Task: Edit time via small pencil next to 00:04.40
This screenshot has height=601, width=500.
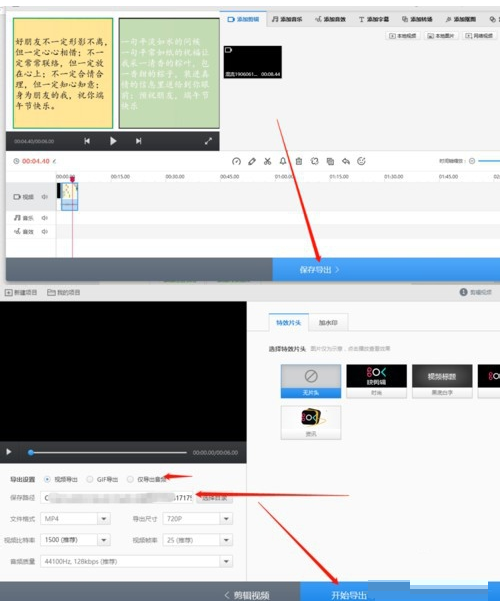Action: tap(54, 161)
